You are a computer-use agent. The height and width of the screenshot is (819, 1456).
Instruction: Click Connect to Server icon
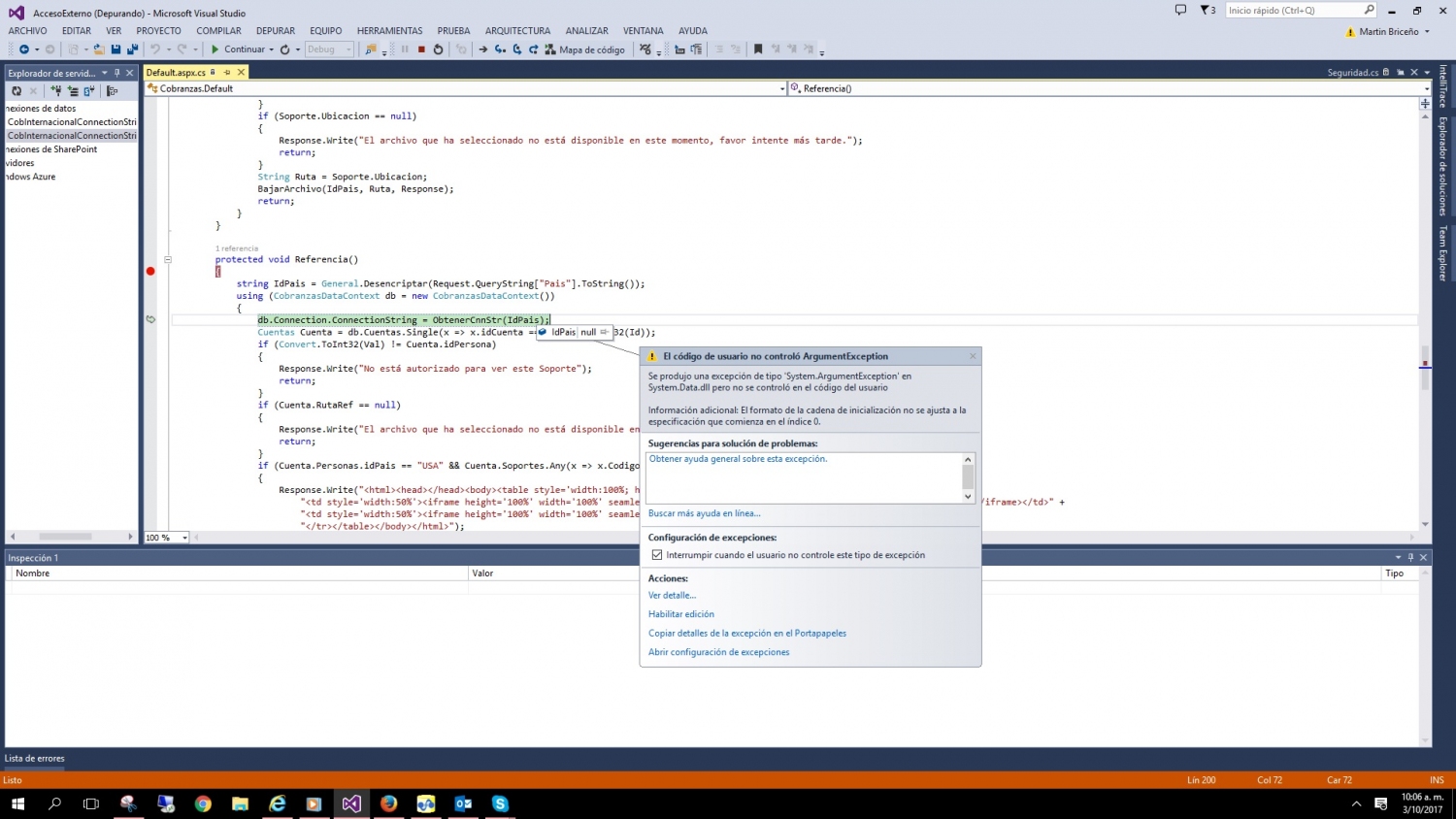[x=72, y=91]
